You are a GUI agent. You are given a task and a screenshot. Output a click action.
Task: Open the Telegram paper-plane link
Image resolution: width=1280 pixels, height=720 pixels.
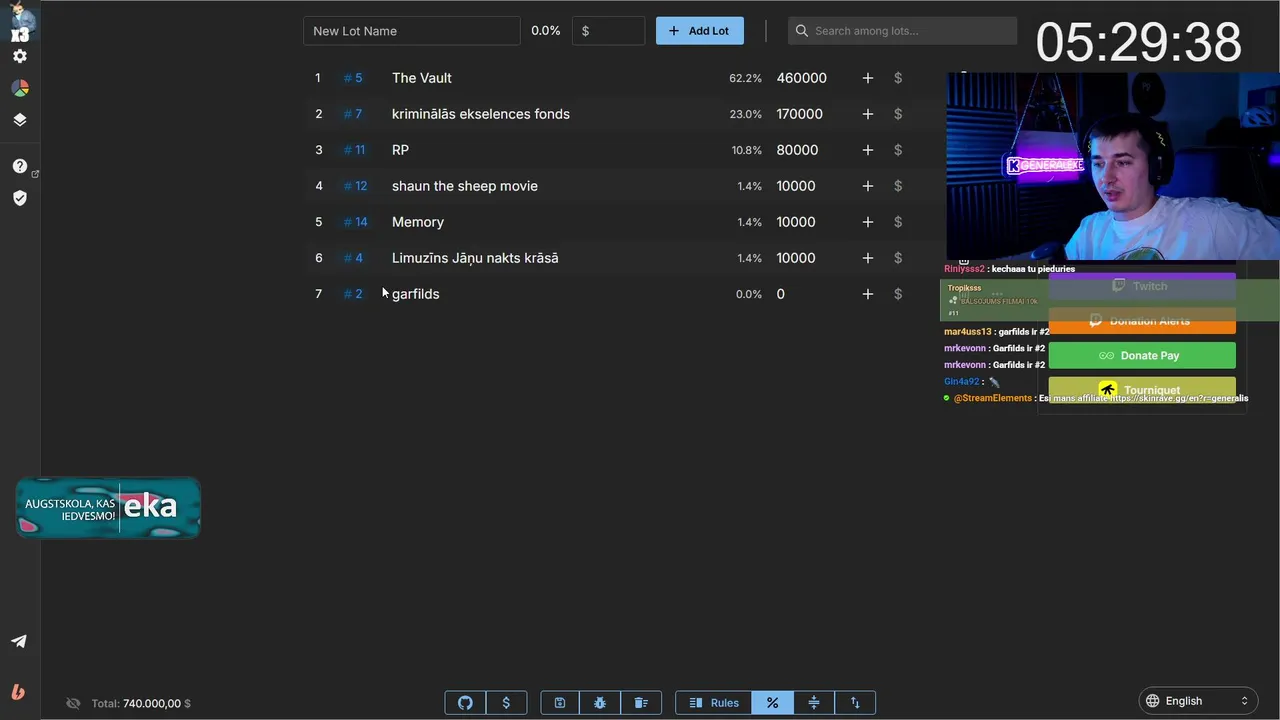tap(19, 641)
